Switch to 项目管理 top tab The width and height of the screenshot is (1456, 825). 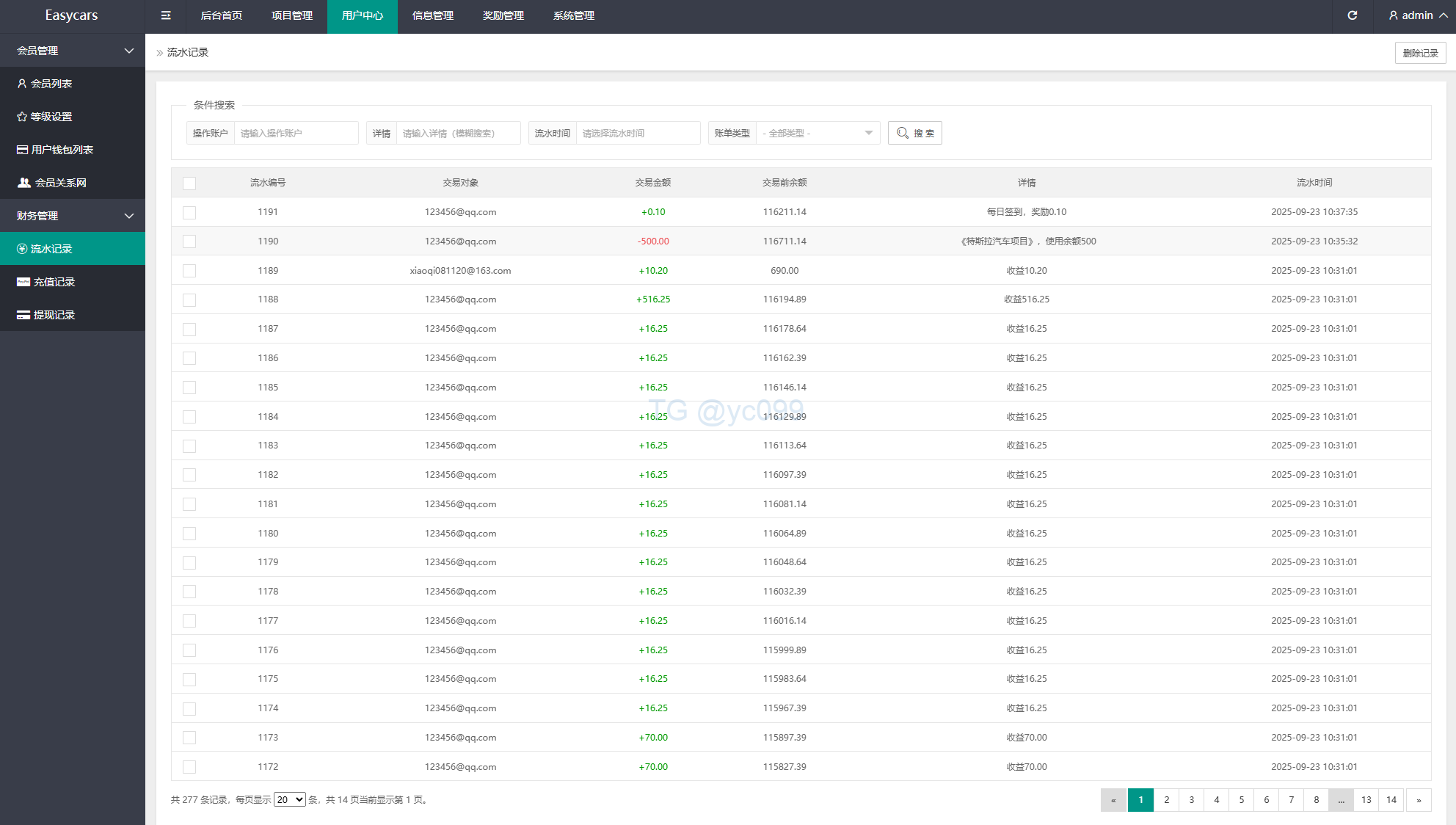click(x=291, y=15)
